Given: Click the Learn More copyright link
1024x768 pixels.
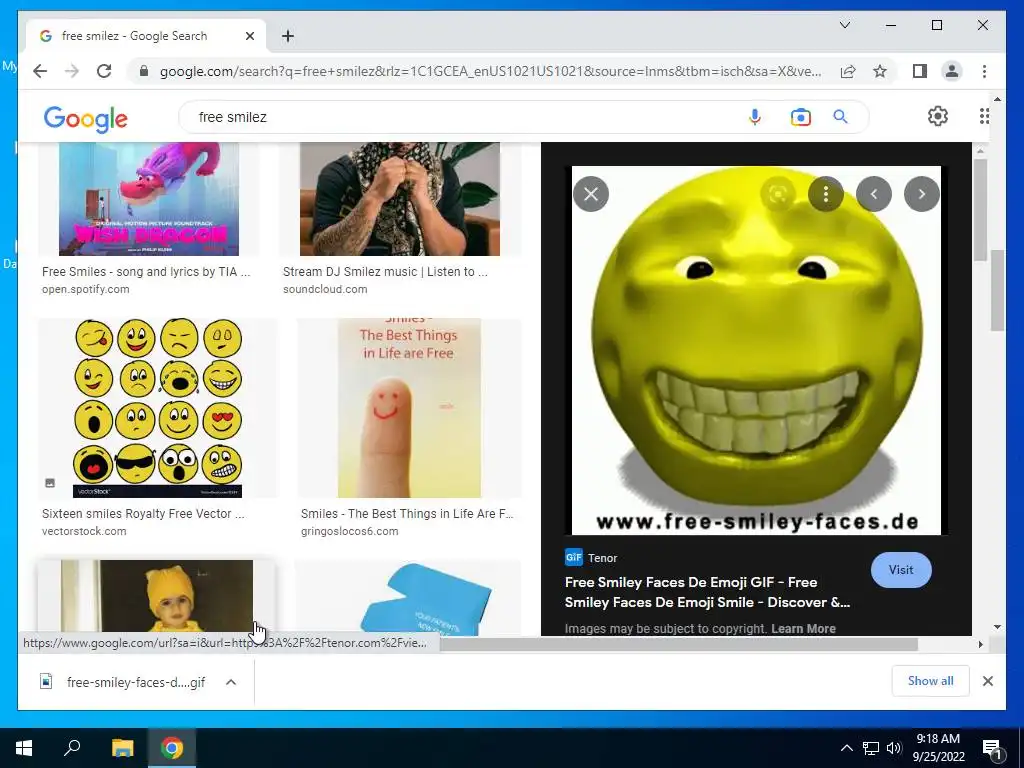Looking at the screenshot, I should click(x=803, y=628).
